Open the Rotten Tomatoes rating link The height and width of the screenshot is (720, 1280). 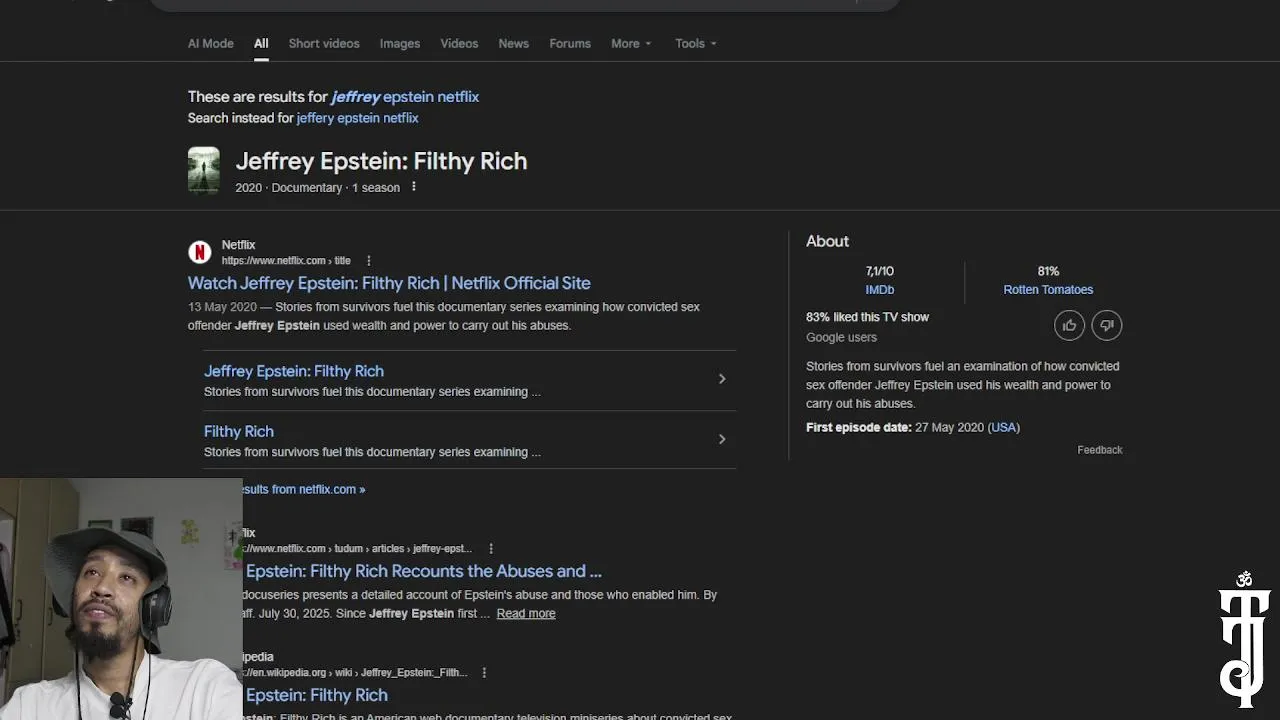(x=1048, y=290)
